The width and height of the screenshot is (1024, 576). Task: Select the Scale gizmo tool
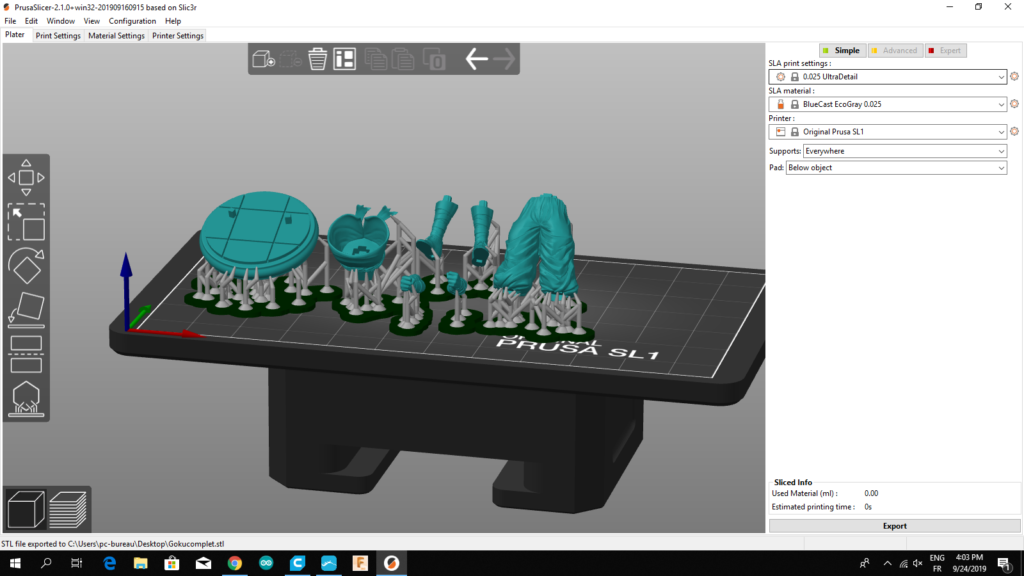(x=26, y=222)
